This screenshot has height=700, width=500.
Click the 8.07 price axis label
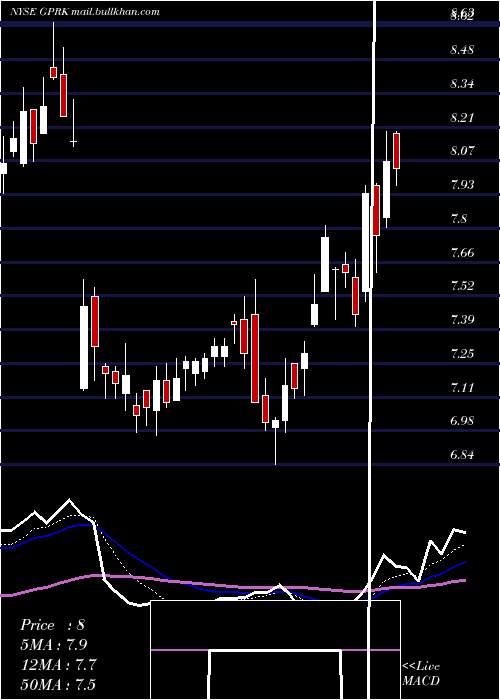coord(462,151)
